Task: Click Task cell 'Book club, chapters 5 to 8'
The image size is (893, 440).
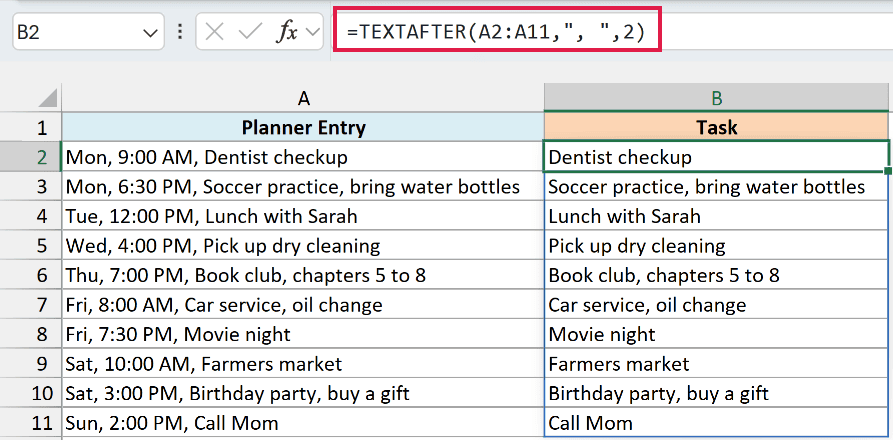Action: click(716, 275)
